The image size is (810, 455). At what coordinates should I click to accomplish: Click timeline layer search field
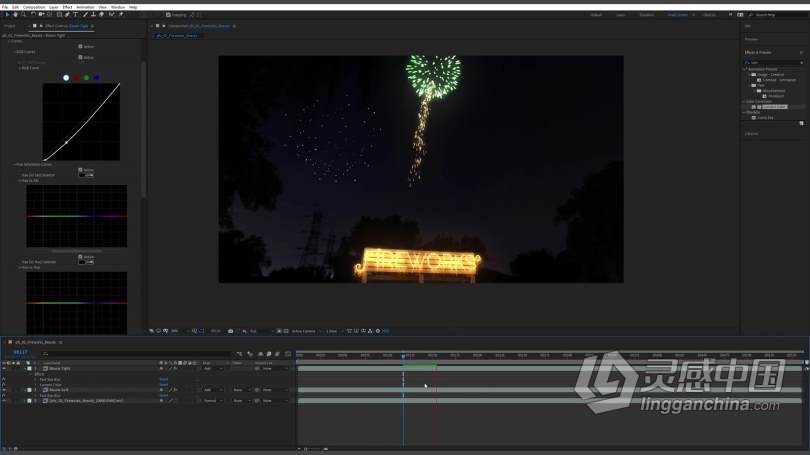[137, 354]
